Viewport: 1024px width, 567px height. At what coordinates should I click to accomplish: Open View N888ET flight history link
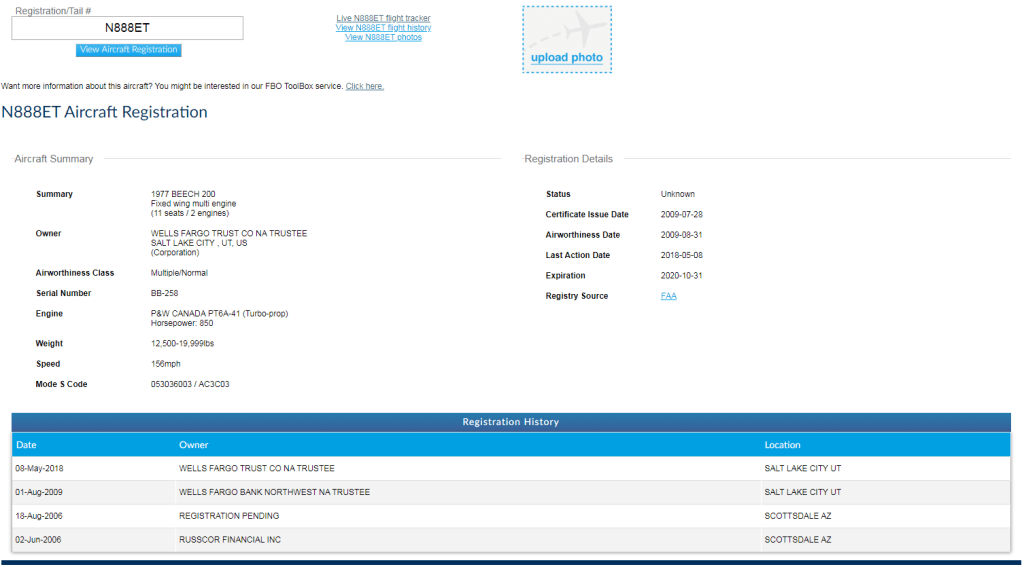383,28
